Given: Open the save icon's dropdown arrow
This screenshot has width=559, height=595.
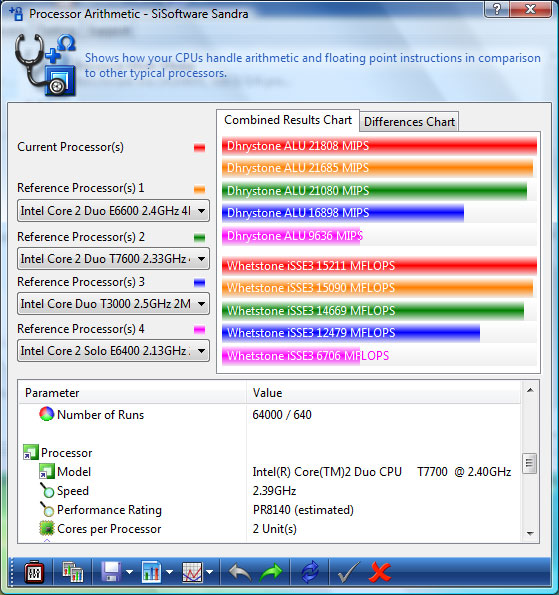Looking at the screenshot, I should point(129,572).
